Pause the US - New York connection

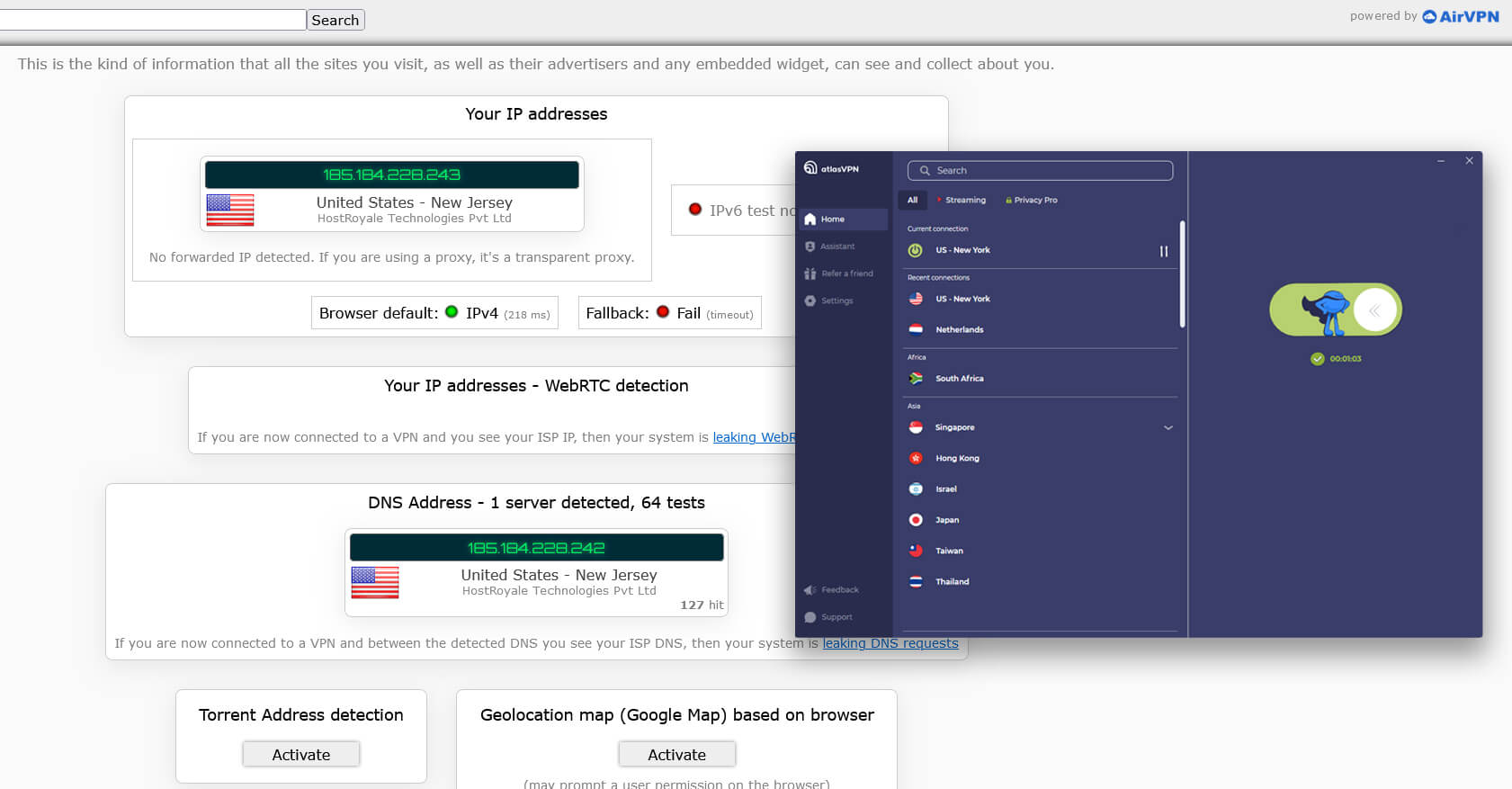[1164, 251]
